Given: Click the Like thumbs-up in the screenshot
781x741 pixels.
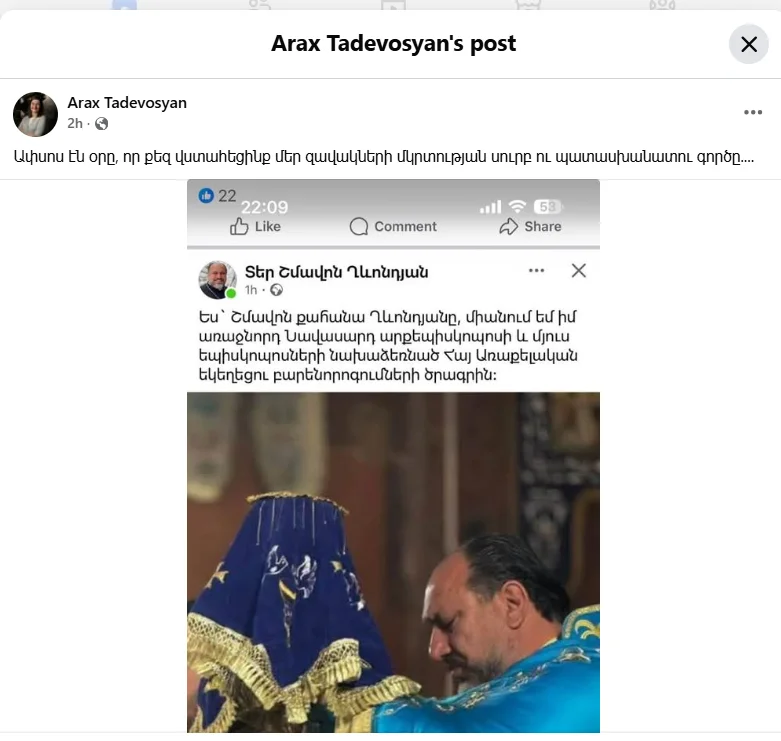Looking at the screenshot, I should [x=239, y=227].
